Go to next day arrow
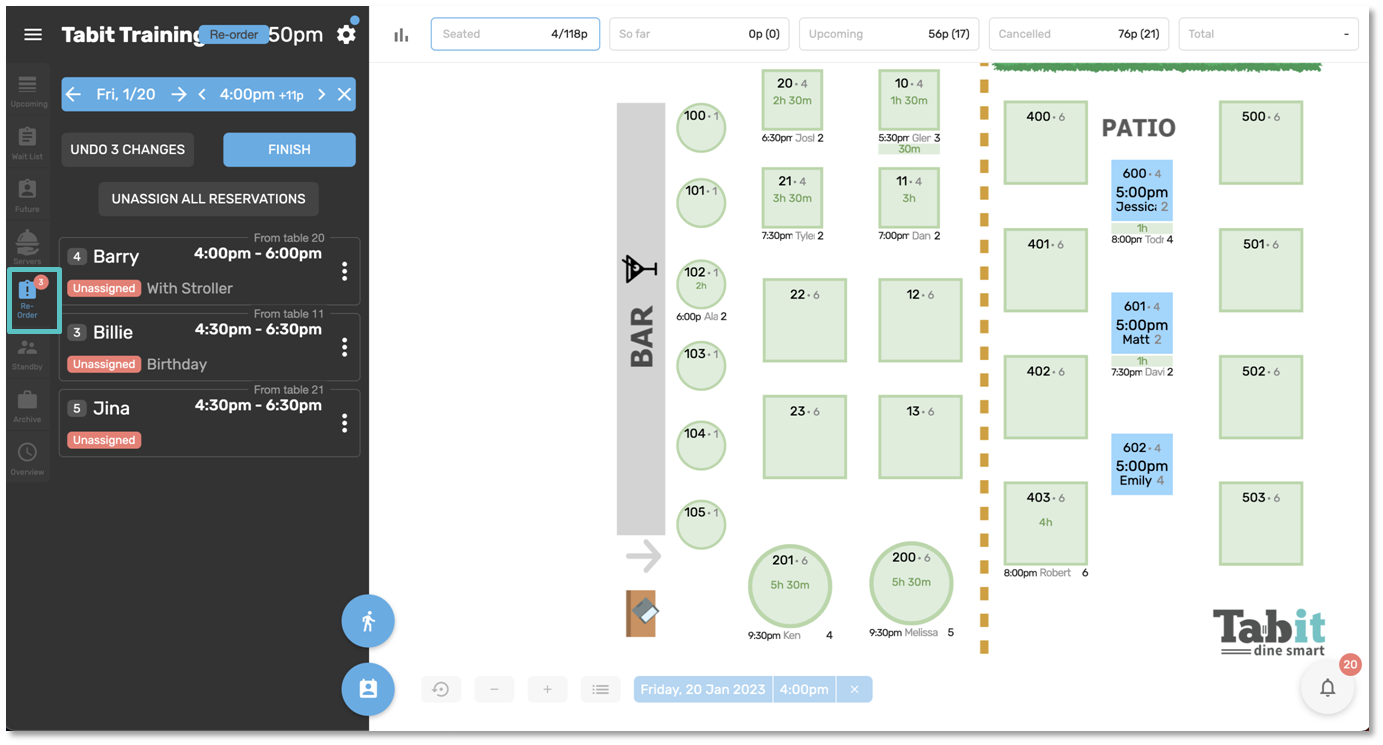1383x745 pixels. [x=178, y=94]
